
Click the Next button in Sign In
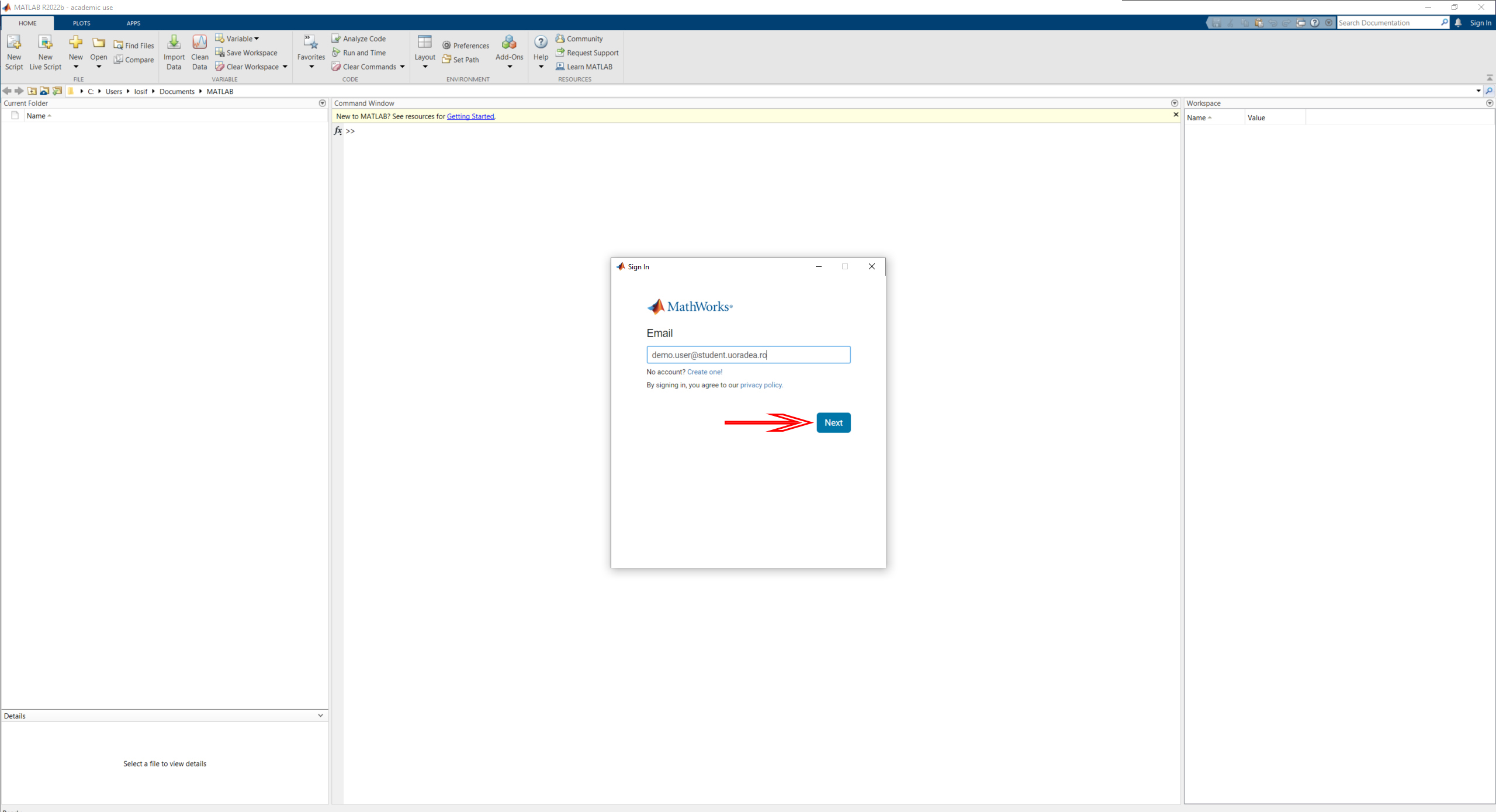pos(833,422)
